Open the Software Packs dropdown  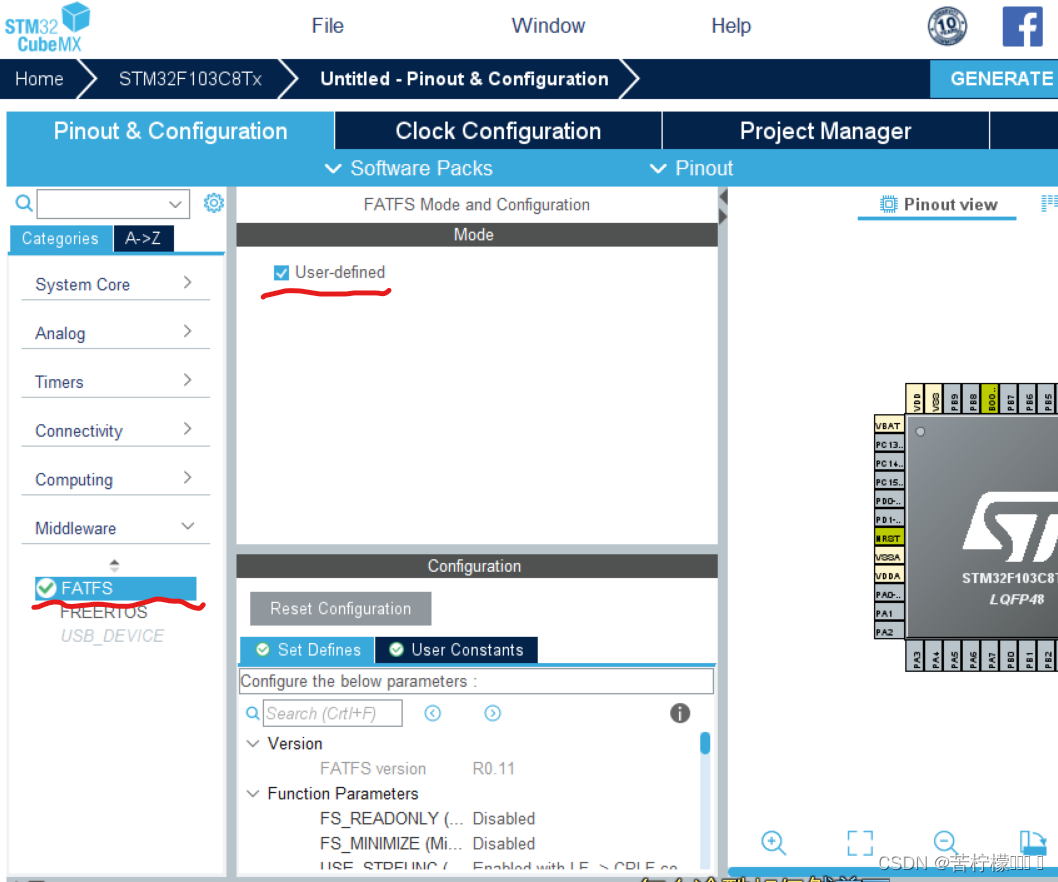coord(409,168)
